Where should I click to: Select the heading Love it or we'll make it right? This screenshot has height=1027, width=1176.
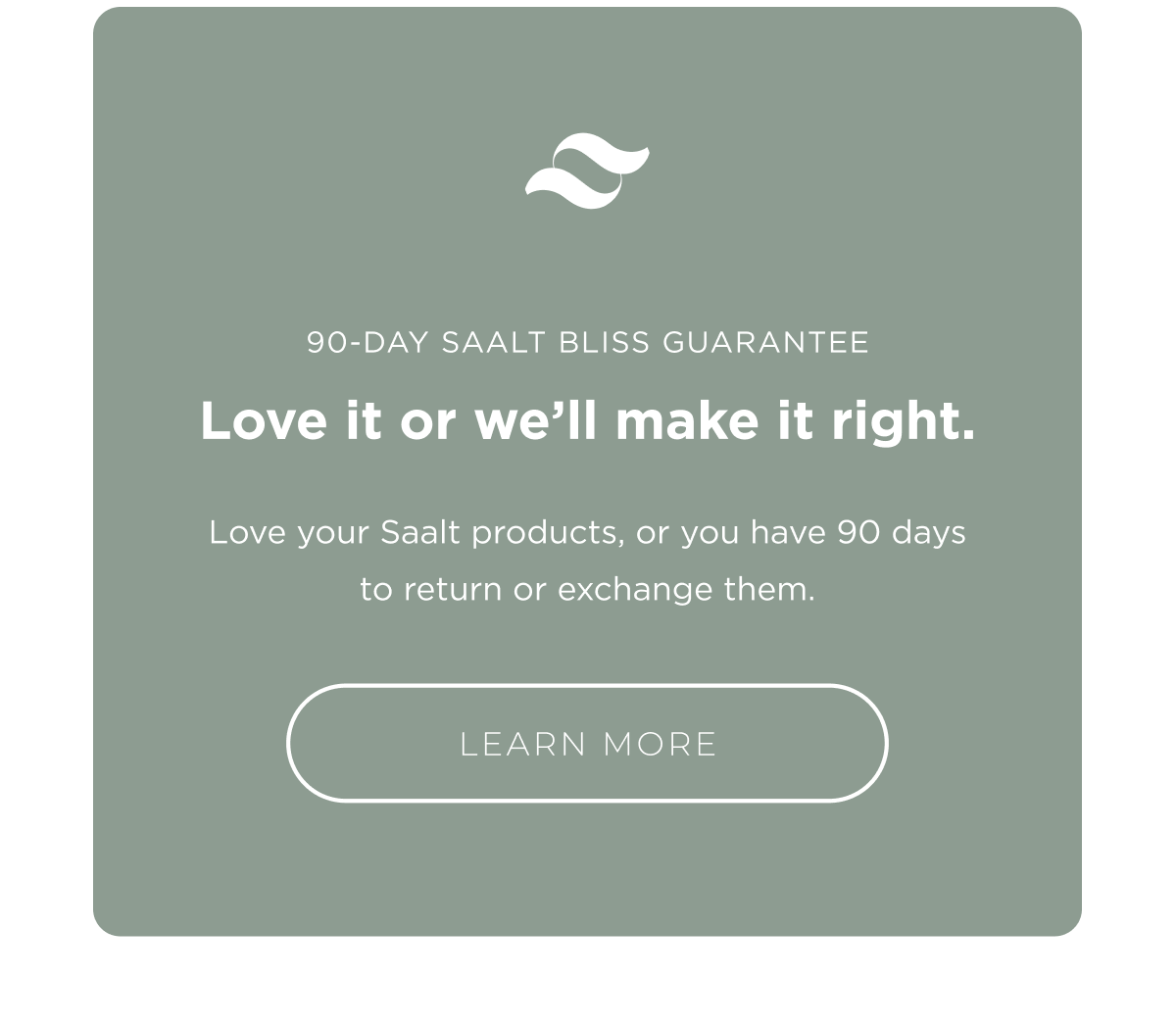click(x=587, y=421)
